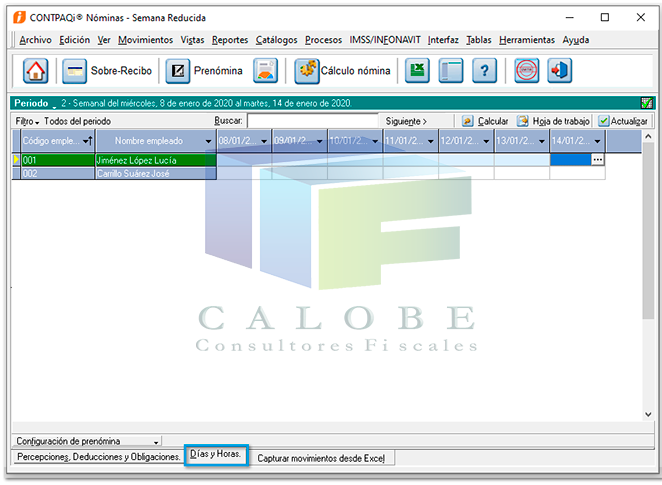The height and width of the screenshot is (485, 662).
Task: Minimize the CONTPAQi Nóminas window
Action: pos(570,17)
